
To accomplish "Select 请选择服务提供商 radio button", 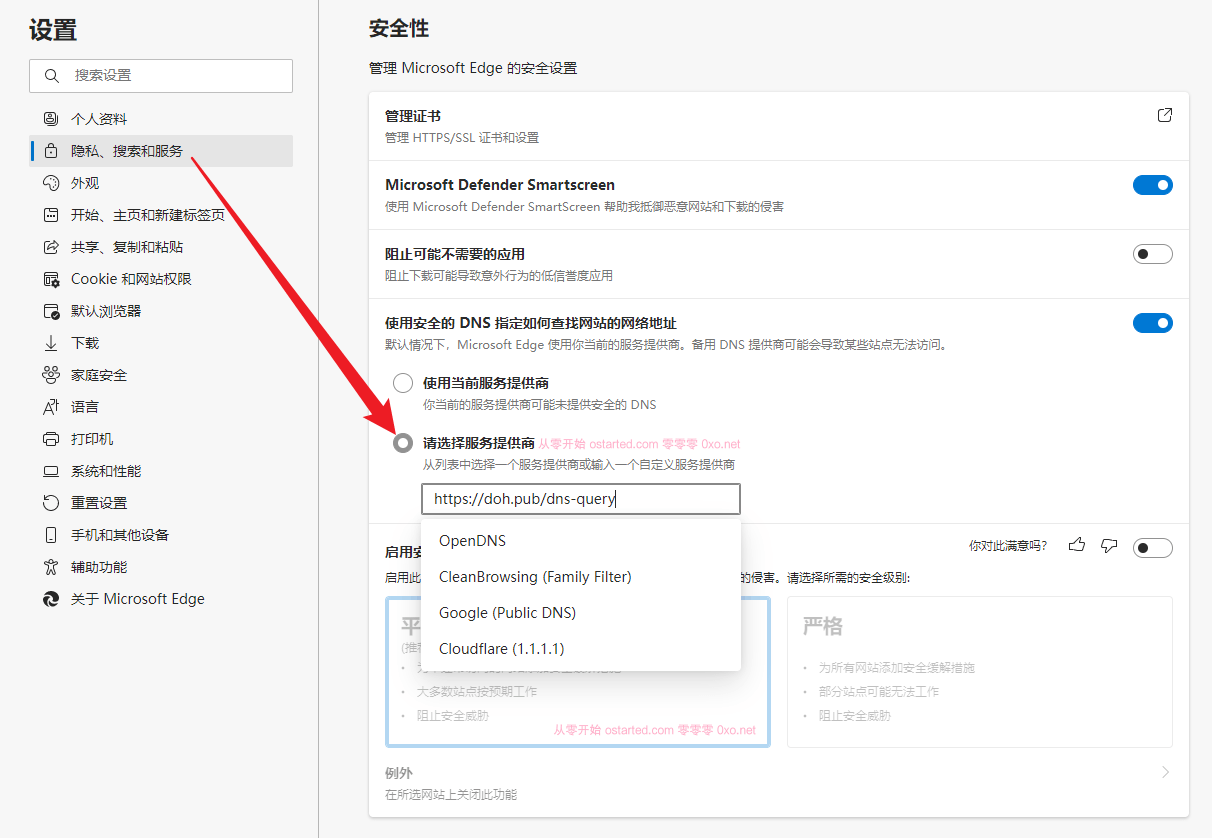I will [403, 443].
